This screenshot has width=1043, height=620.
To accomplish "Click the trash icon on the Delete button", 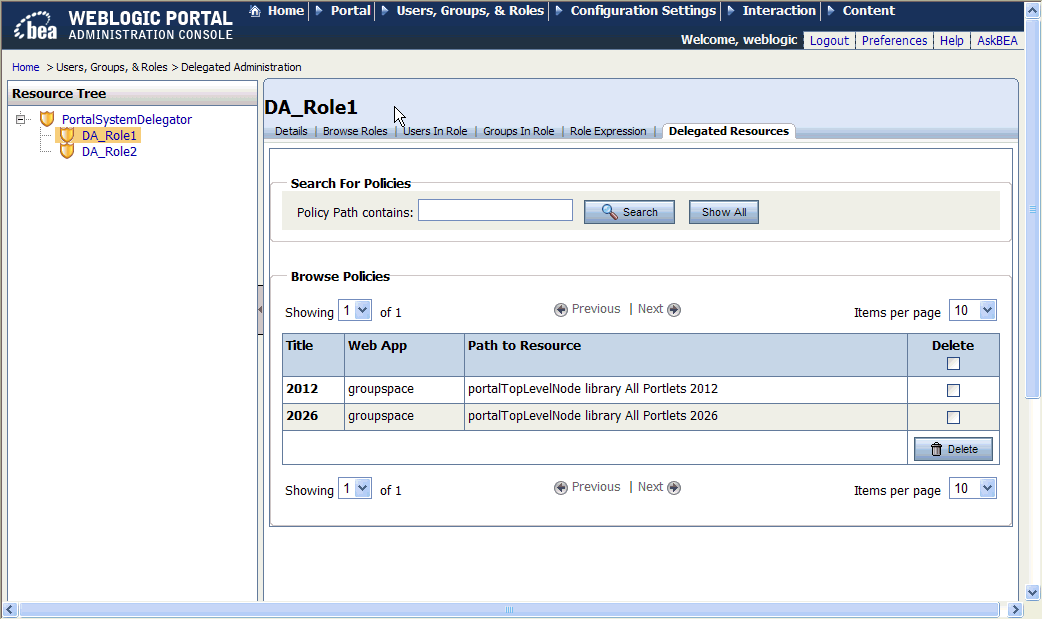I will pyautogui.click(x=936, y=450).
